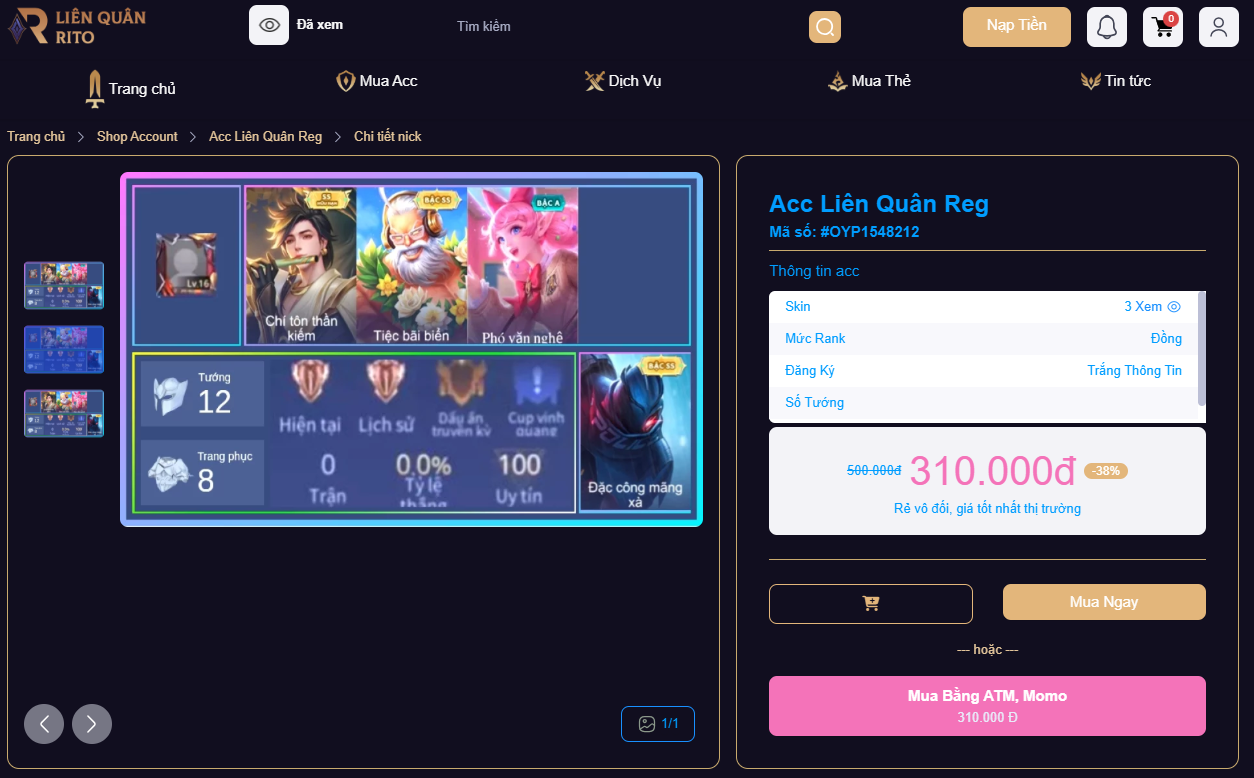Open Mua Acc menu item
Image resolution: width=1254 pixels, height=778 pixels.
pyautogui.click(x=377, y=81)
